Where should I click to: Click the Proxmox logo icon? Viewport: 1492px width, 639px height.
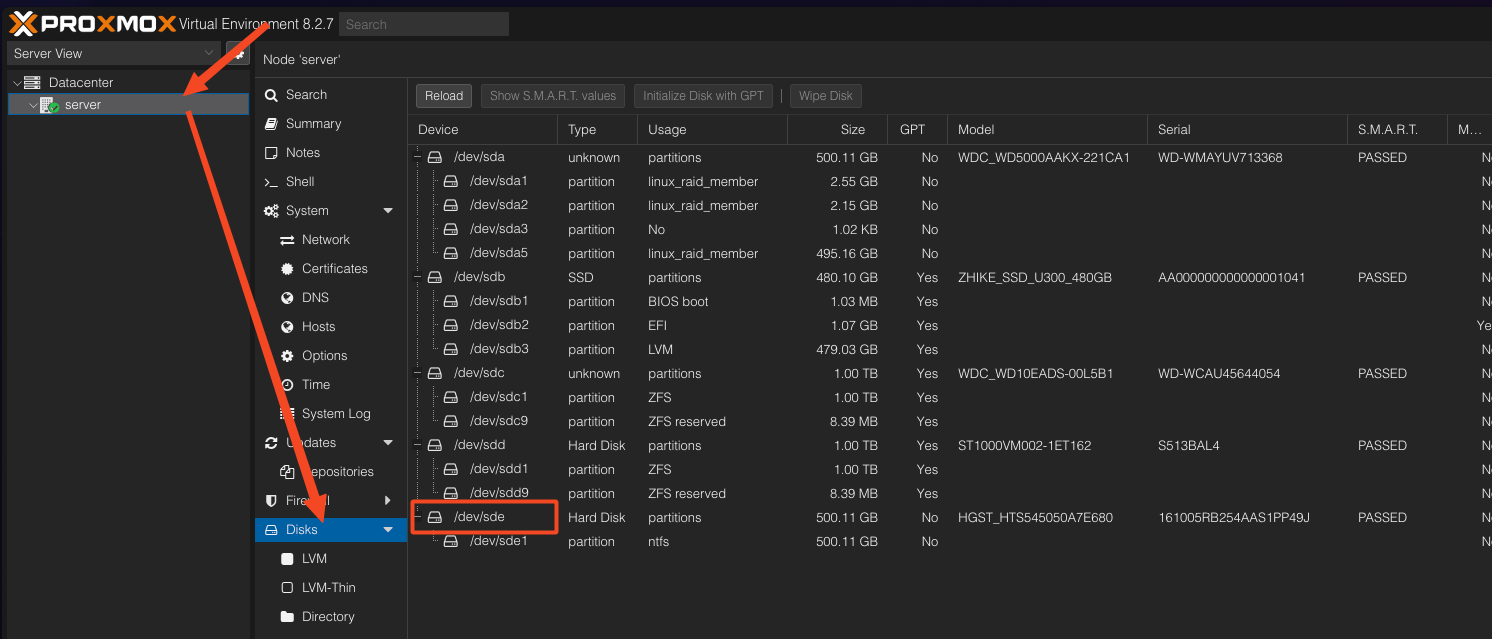click(x=24, y=23)
